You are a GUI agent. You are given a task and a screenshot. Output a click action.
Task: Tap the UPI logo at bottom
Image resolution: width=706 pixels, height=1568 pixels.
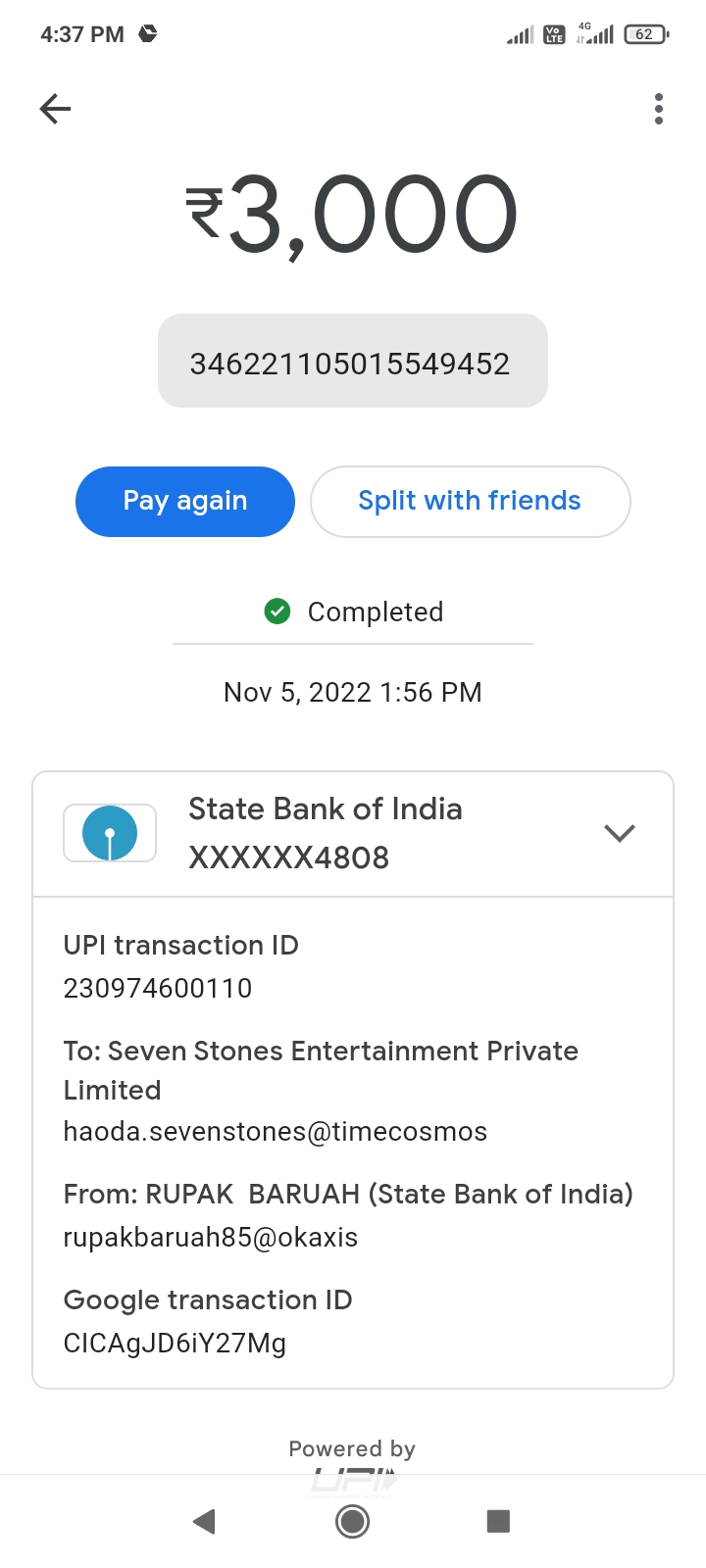pos(353,1482)
